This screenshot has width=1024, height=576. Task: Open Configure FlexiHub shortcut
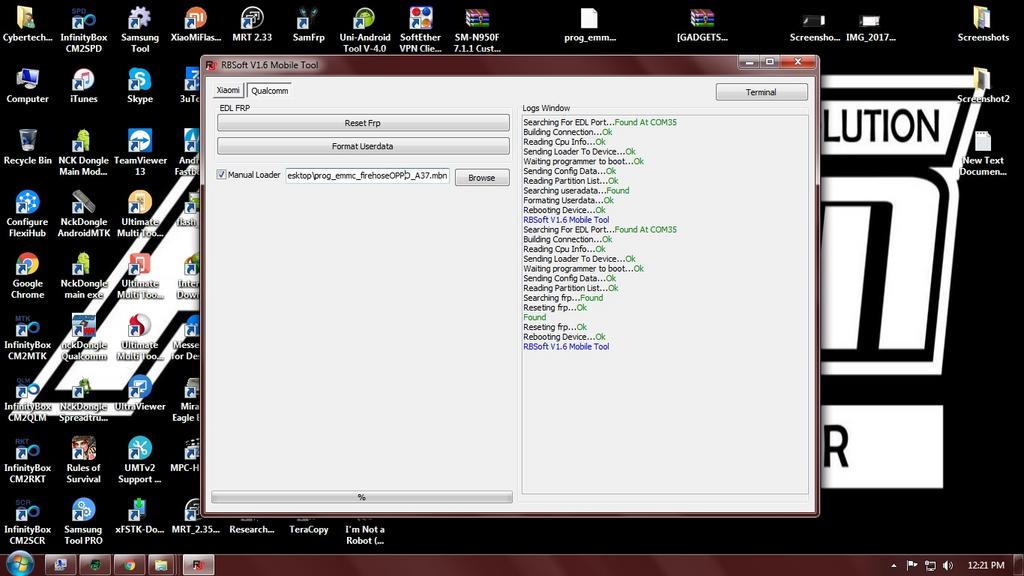point(27,214)
